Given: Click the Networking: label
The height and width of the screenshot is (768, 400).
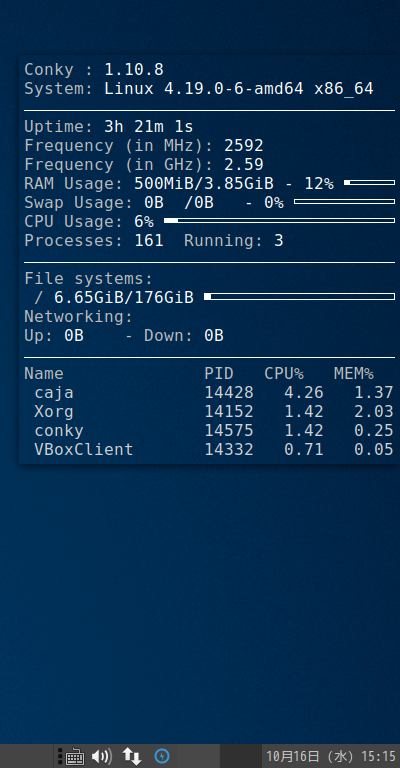Looking at the screenshot, I should coord(79,316).
